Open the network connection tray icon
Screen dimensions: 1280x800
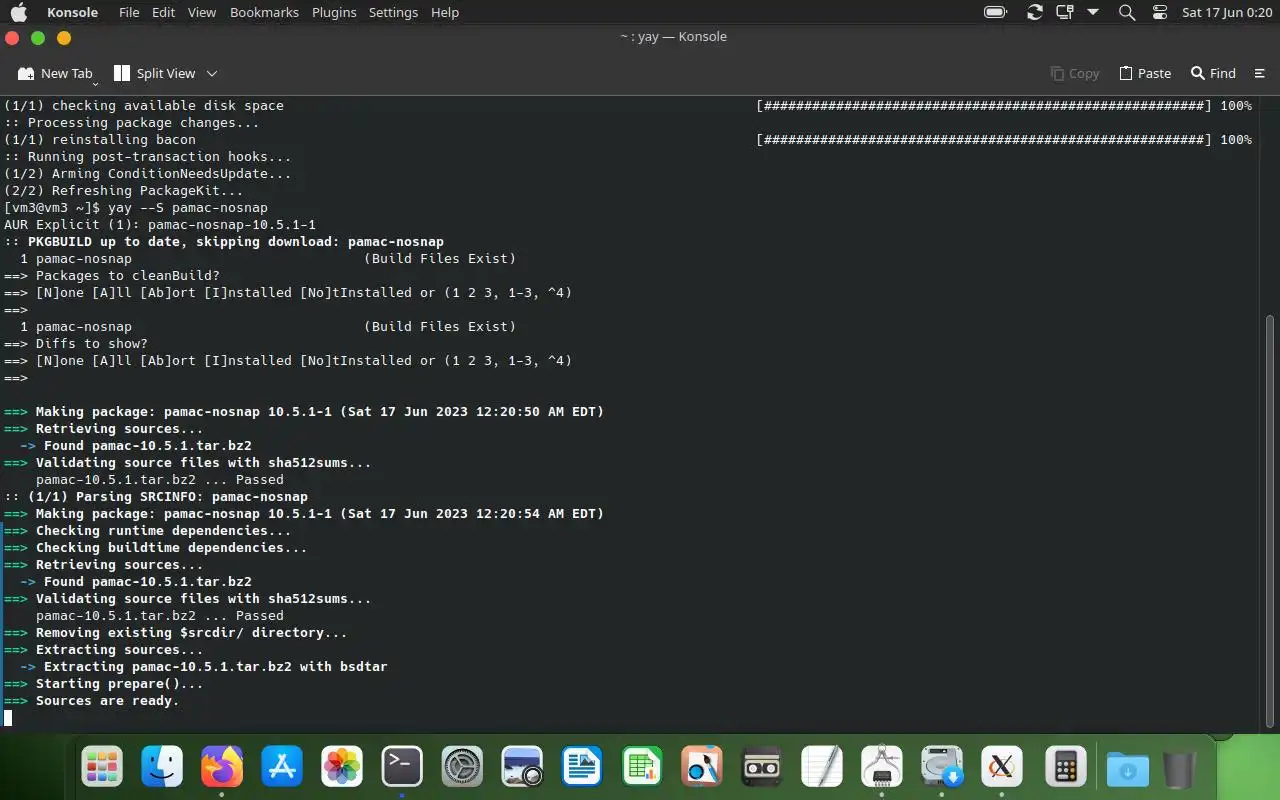(1064, 12)
